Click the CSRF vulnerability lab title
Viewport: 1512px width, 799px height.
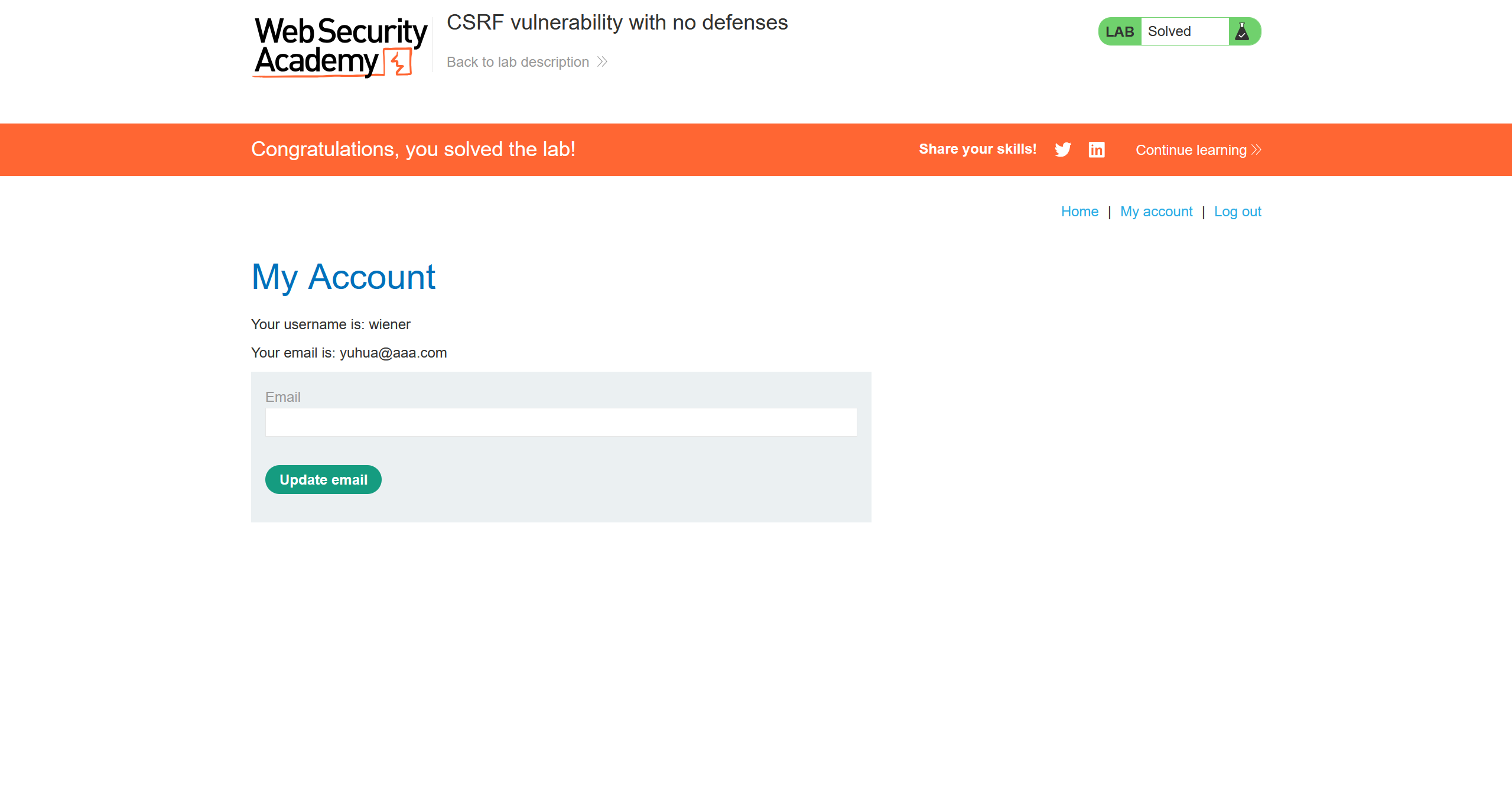pyautogui.click(x=617, y=22)
